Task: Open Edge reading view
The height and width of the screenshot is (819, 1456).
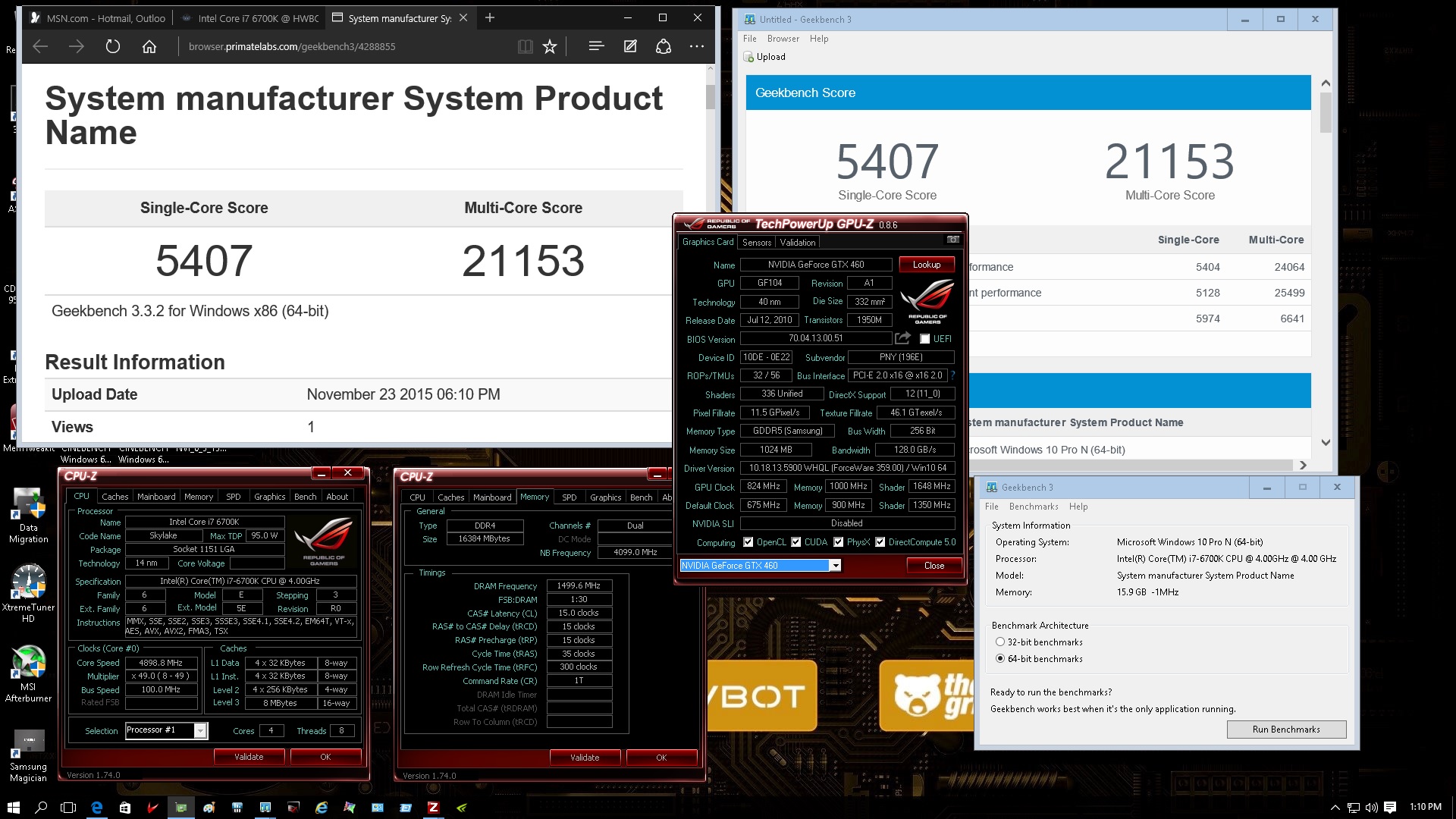Action: tap(525, 46)
